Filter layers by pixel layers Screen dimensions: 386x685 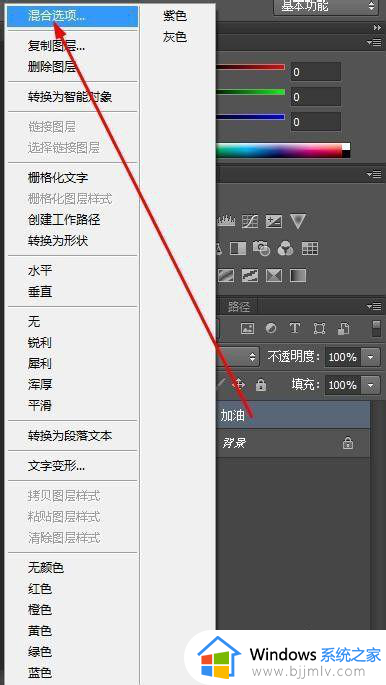coord(248,329)
